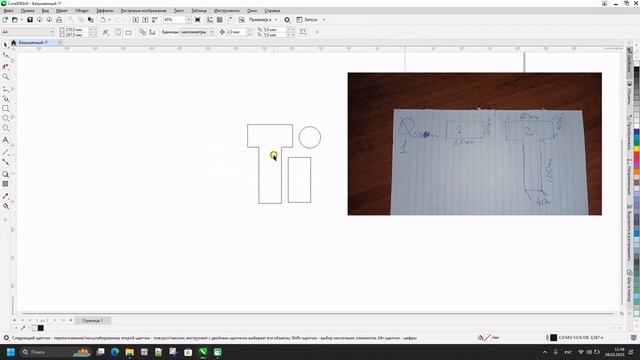This screenshot has height=360, width=640.
Task: Click the black swatch in document palette
Action: point(40,328)
